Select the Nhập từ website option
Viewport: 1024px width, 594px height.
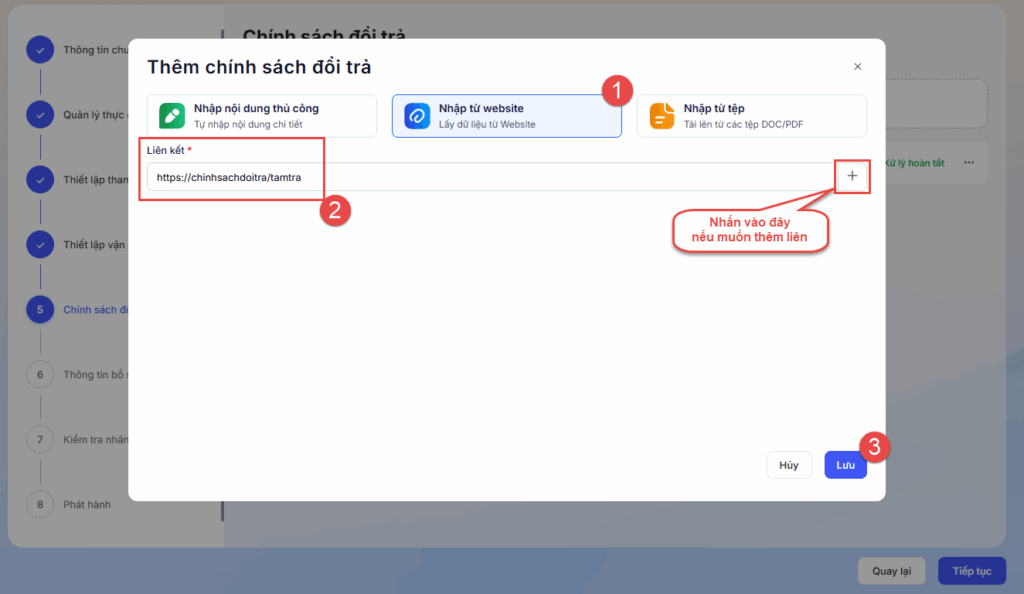[506, 116]
